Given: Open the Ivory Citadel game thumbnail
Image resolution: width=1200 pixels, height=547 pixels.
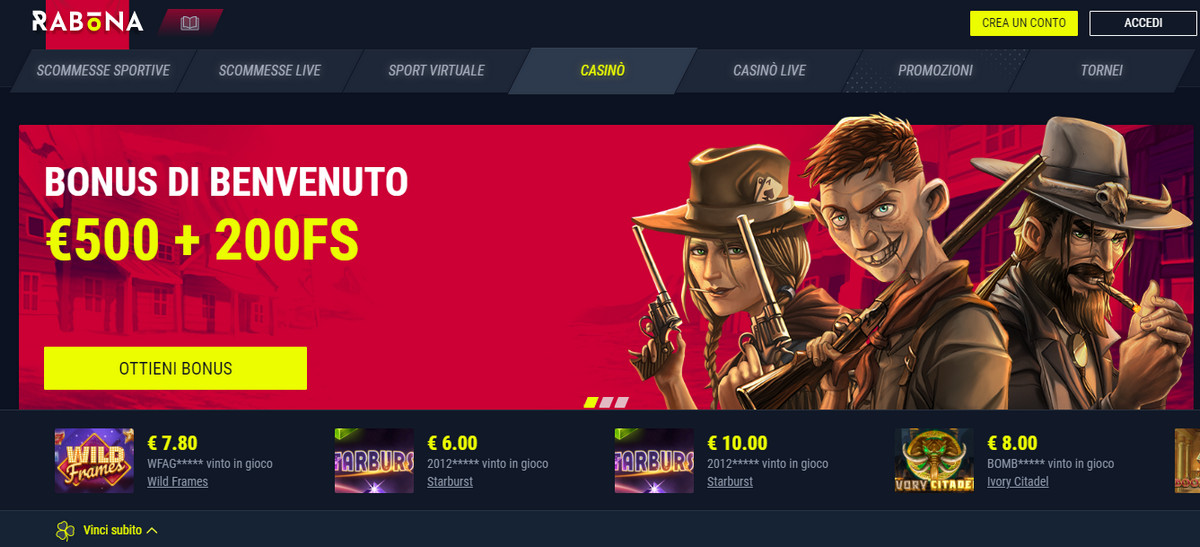Looking at the screenshot, I should [934, 461].
